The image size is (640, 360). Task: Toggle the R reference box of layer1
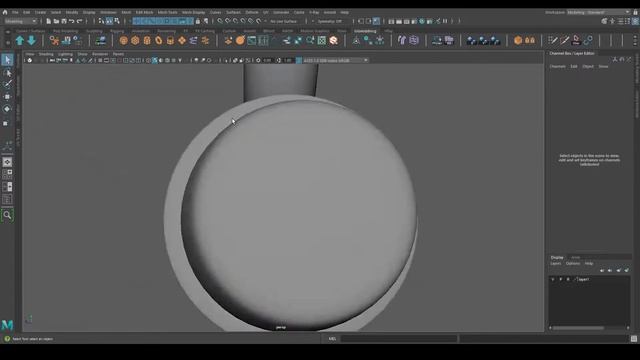point(568,280)
